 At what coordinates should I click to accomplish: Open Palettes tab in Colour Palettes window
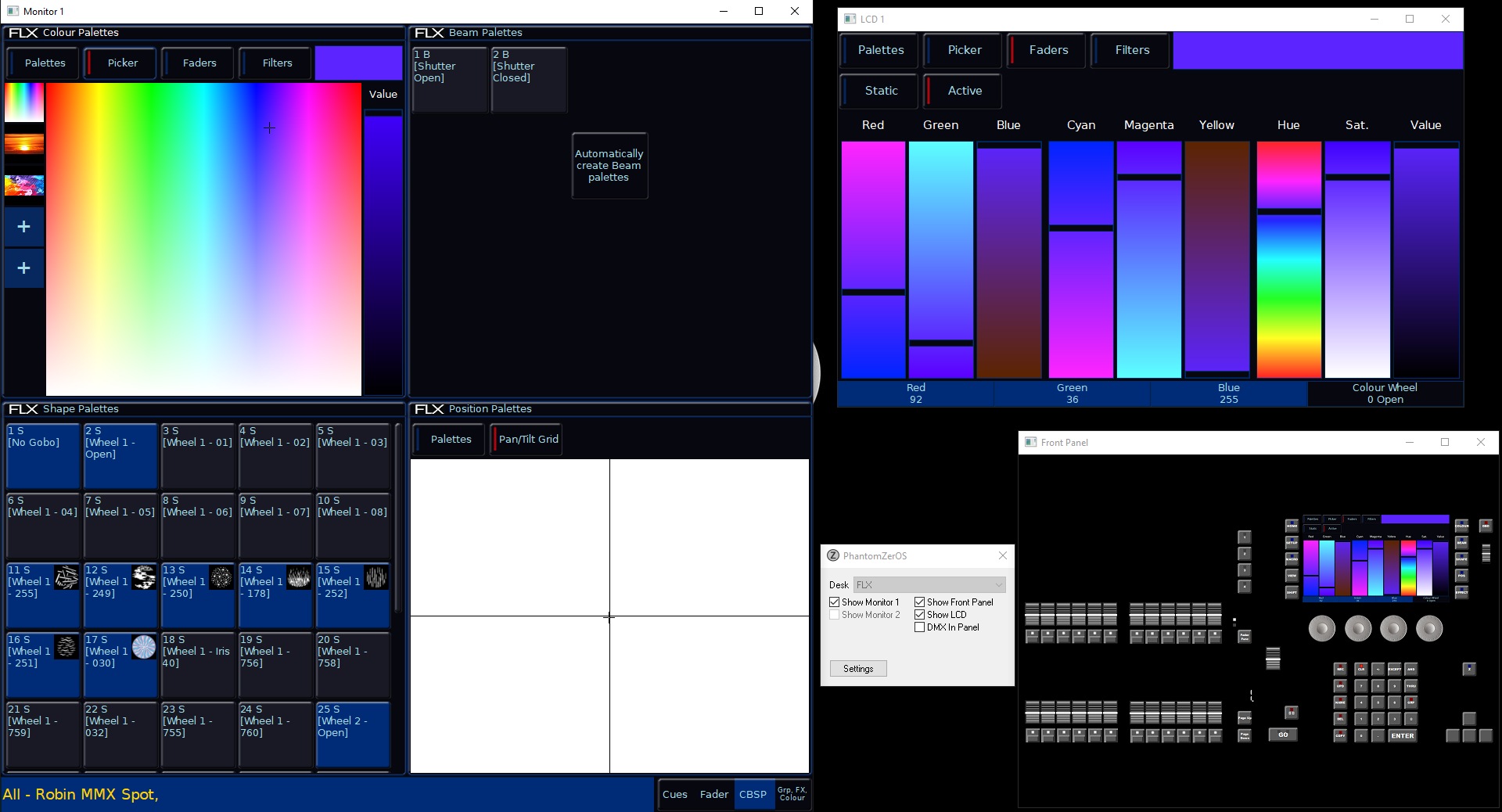44,63
